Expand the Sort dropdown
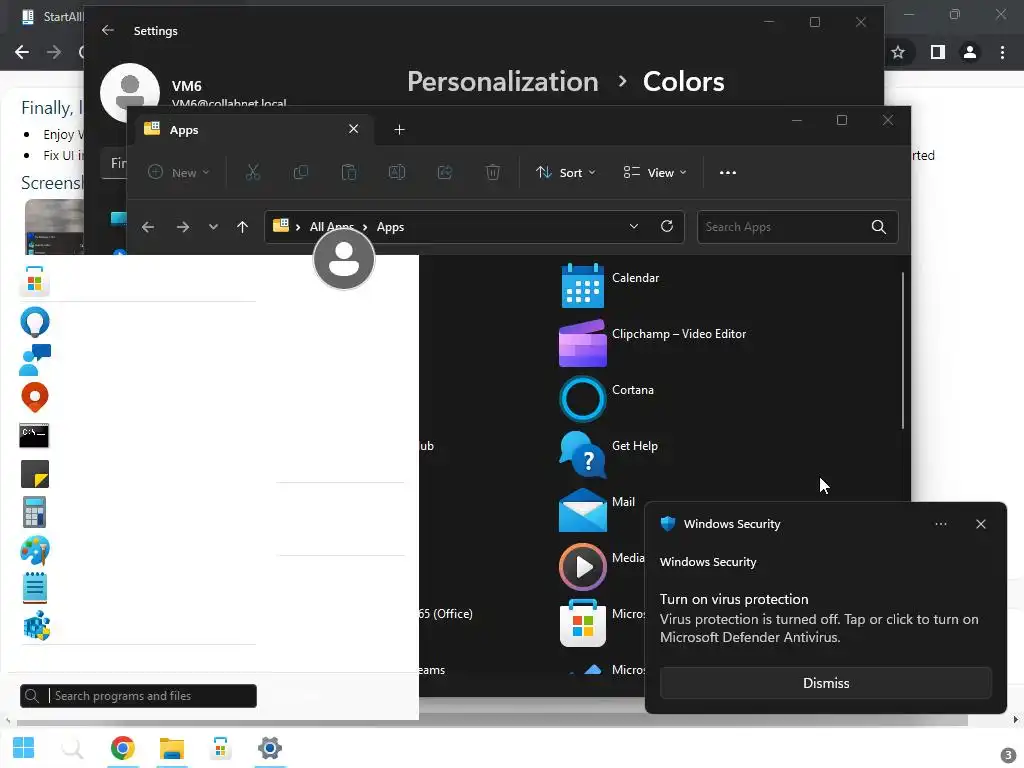 566,172
